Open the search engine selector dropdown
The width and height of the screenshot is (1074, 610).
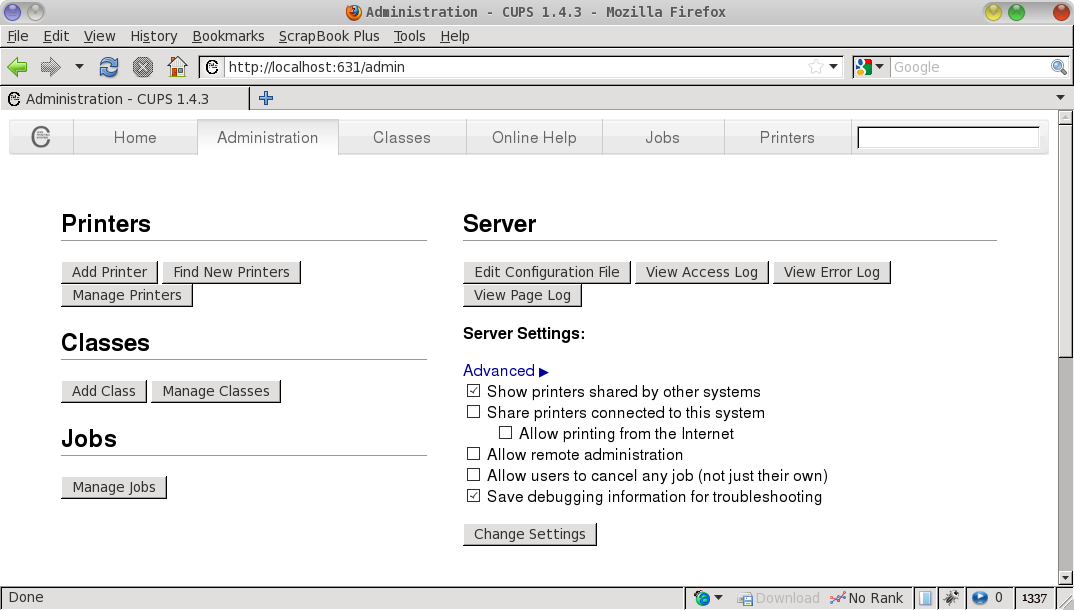point(870,67)
